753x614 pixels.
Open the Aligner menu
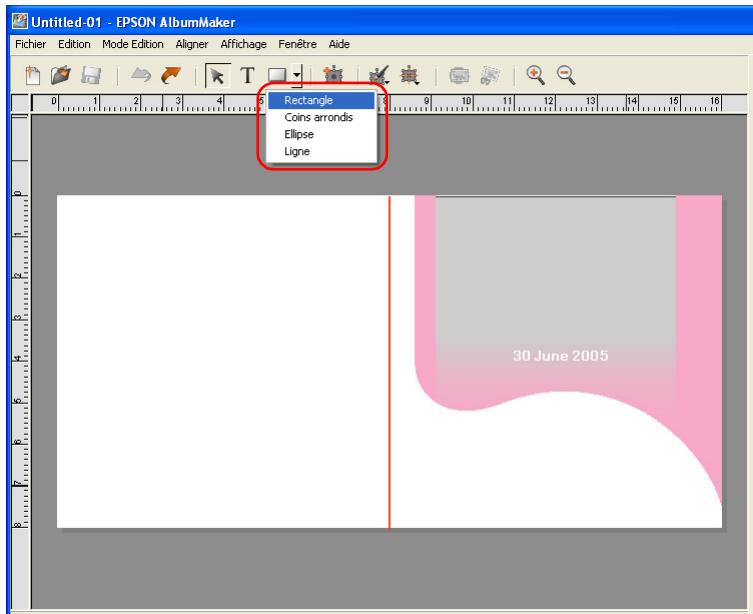click(x=192, y=44)
